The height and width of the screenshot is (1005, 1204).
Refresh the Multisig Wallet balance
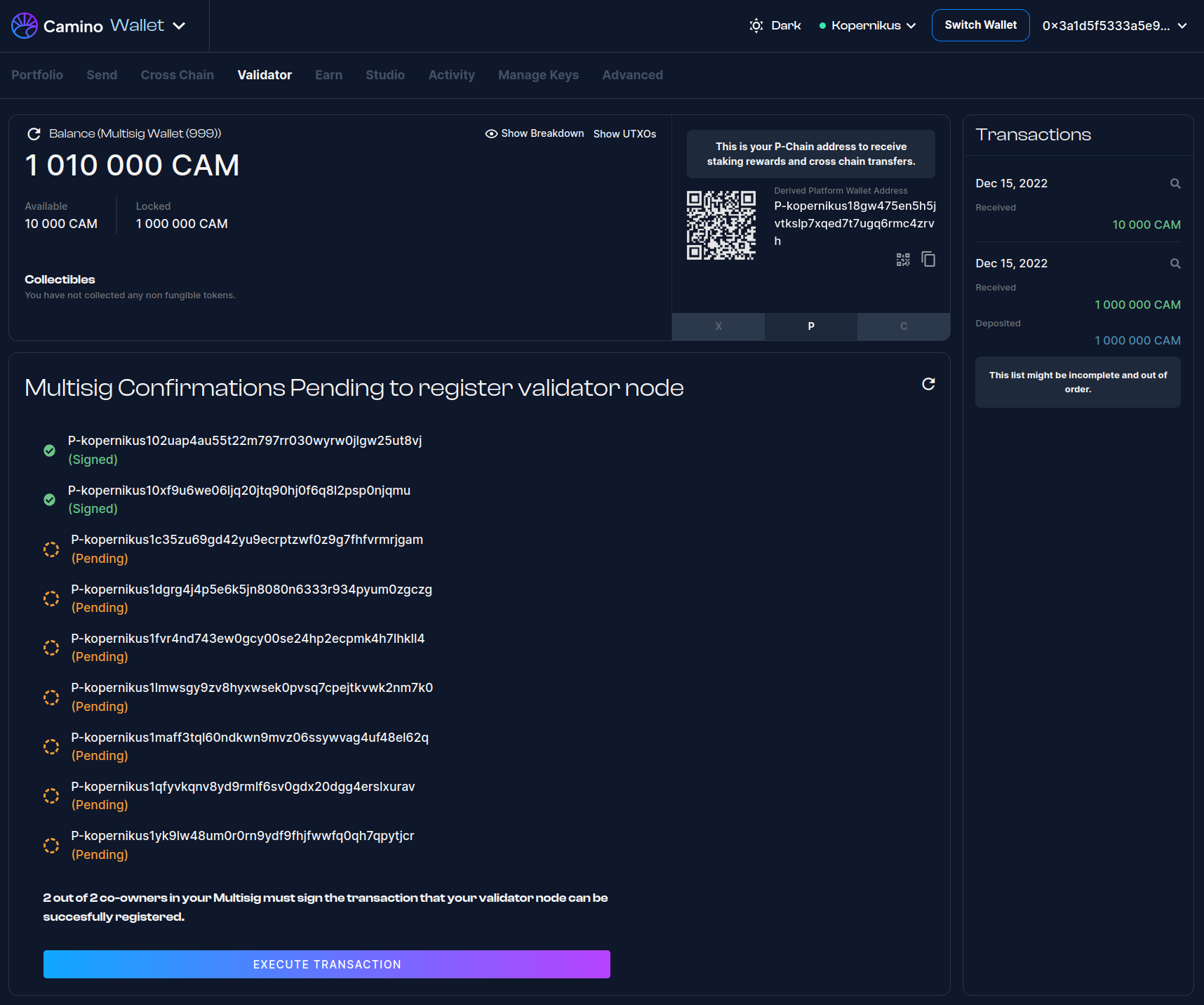34,134
